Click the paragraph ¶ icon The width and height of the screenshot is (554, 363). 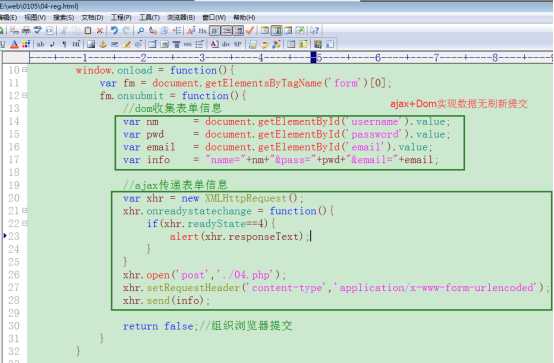(64, 44)
